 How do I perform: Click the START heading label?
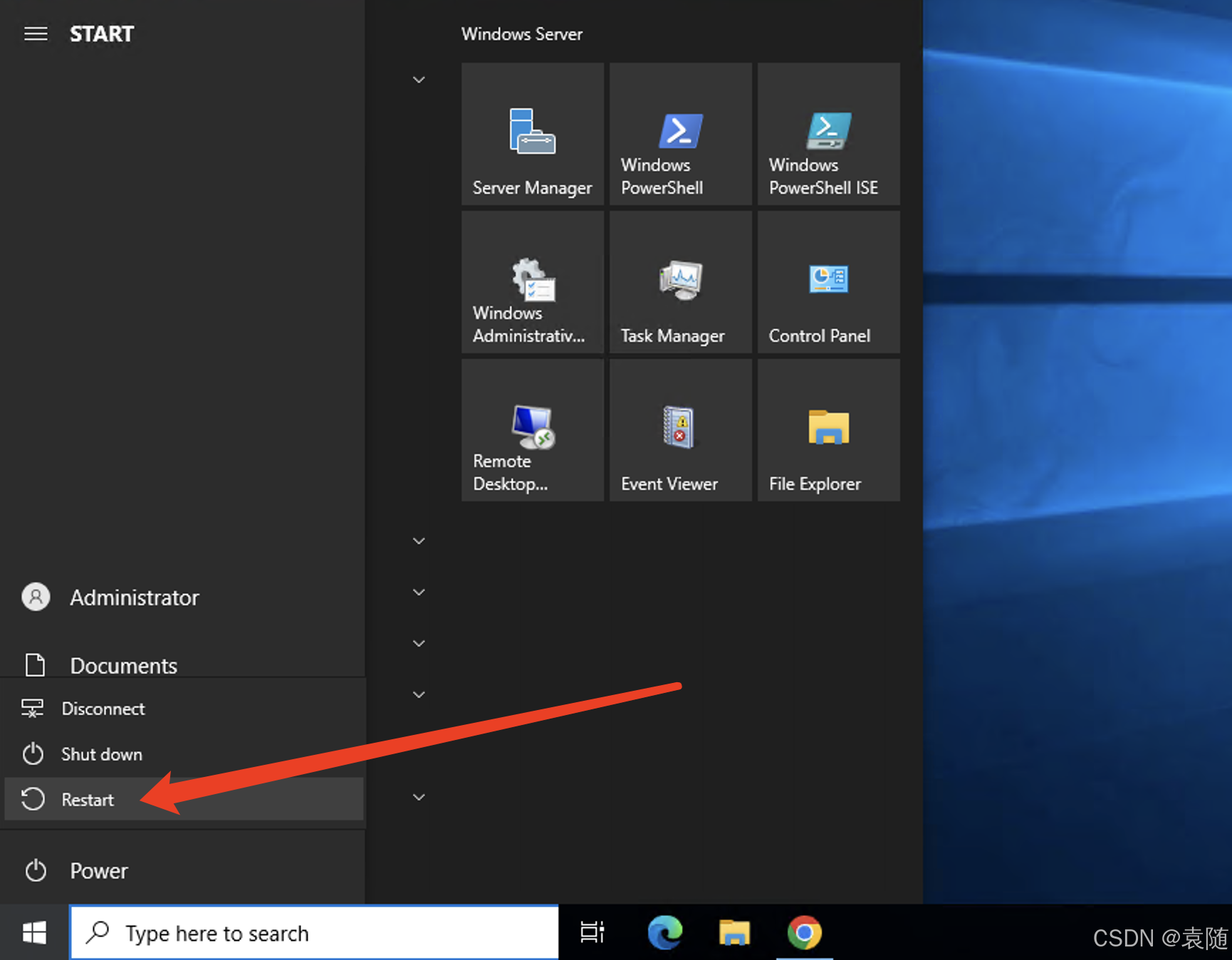[x=102, y=33]
